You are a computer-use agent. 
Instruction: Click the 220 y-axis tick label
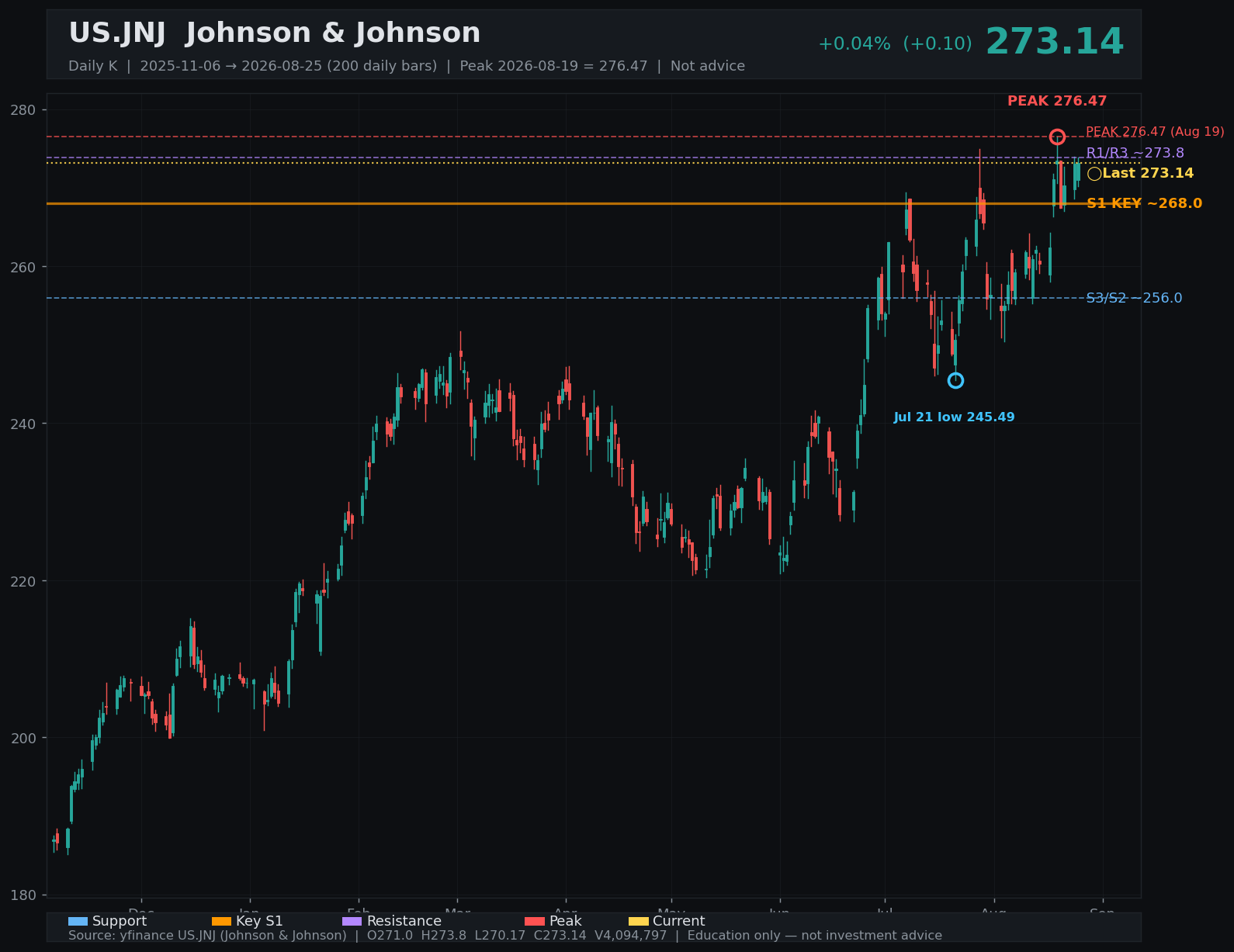click(24, 581)
